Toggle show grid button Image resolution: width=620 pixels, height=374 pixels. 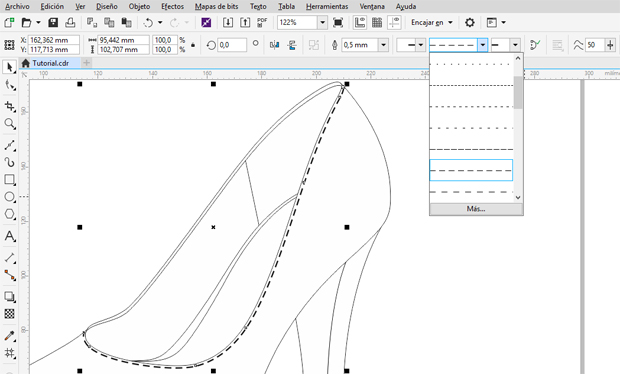(x=377, y=23)
